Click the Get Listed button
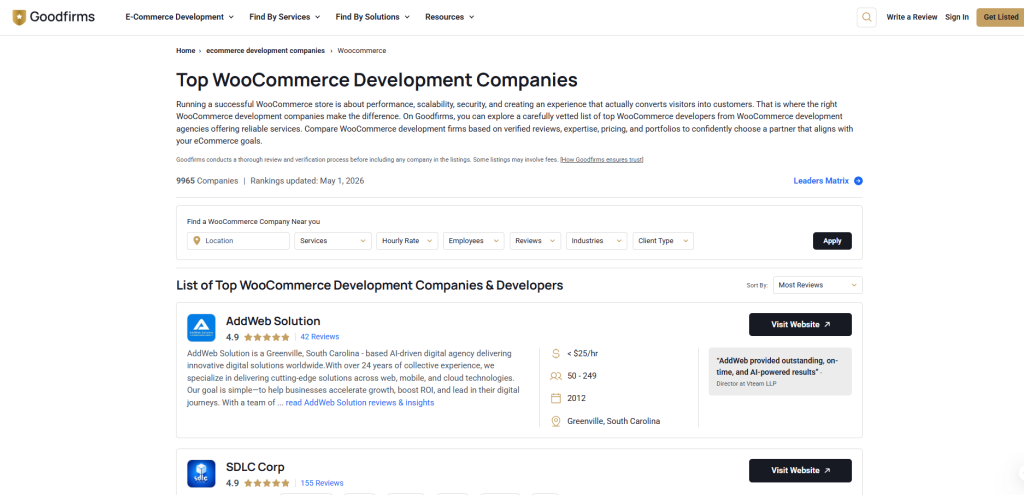This screenshot has width=1024, height=495. (x=1000, y=17)
